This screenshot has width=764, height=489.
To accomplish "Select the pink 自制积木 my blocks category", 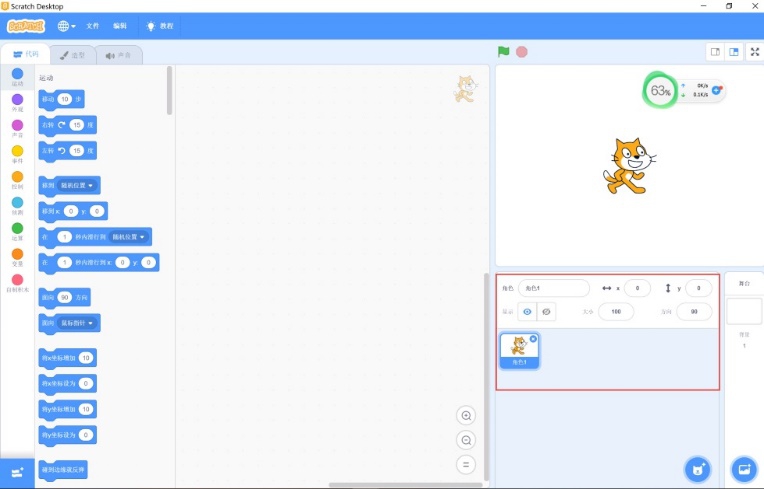I will click(x=17, y=283).
